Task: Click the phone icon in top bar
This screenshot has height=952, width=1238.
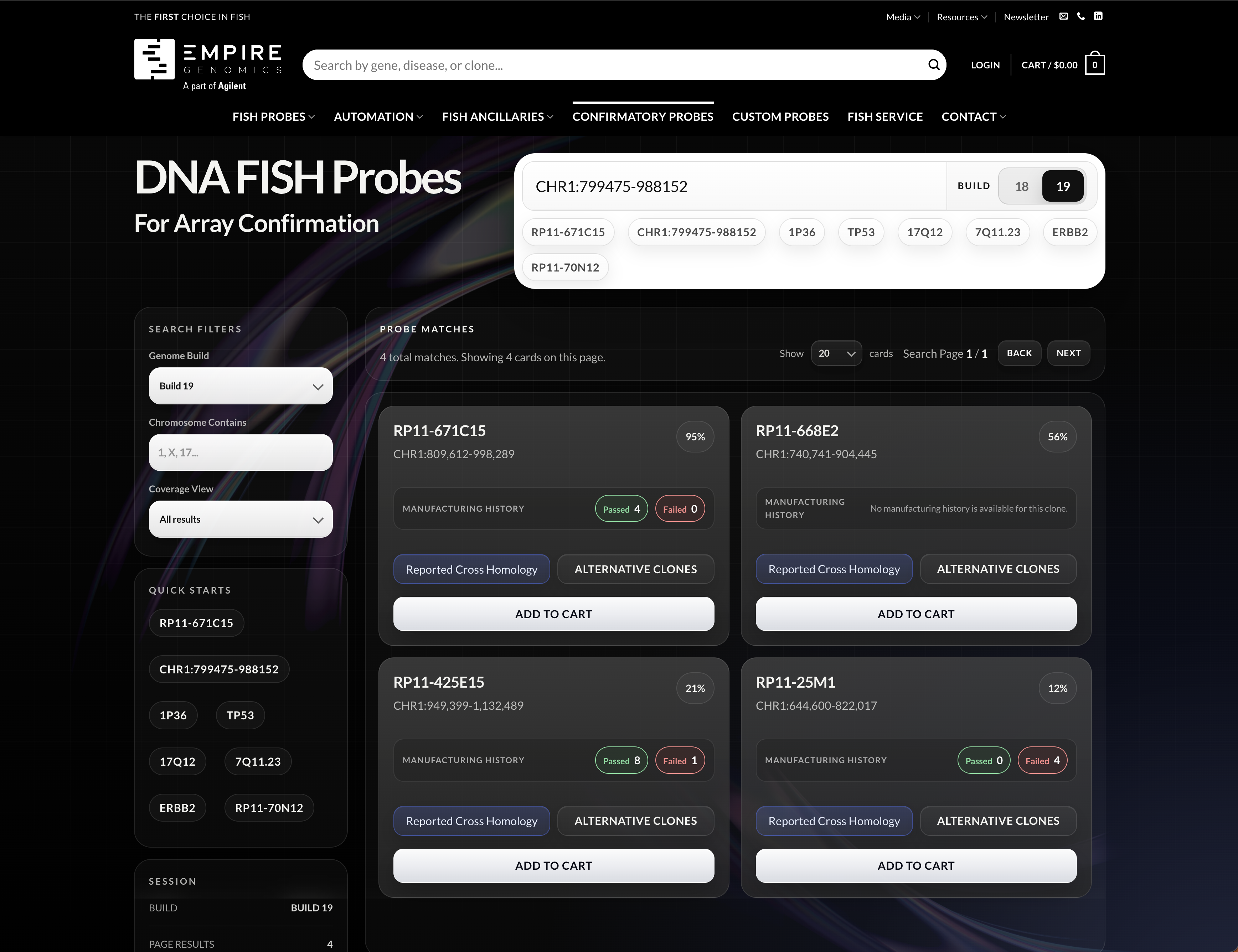Action: point(1081,16)
